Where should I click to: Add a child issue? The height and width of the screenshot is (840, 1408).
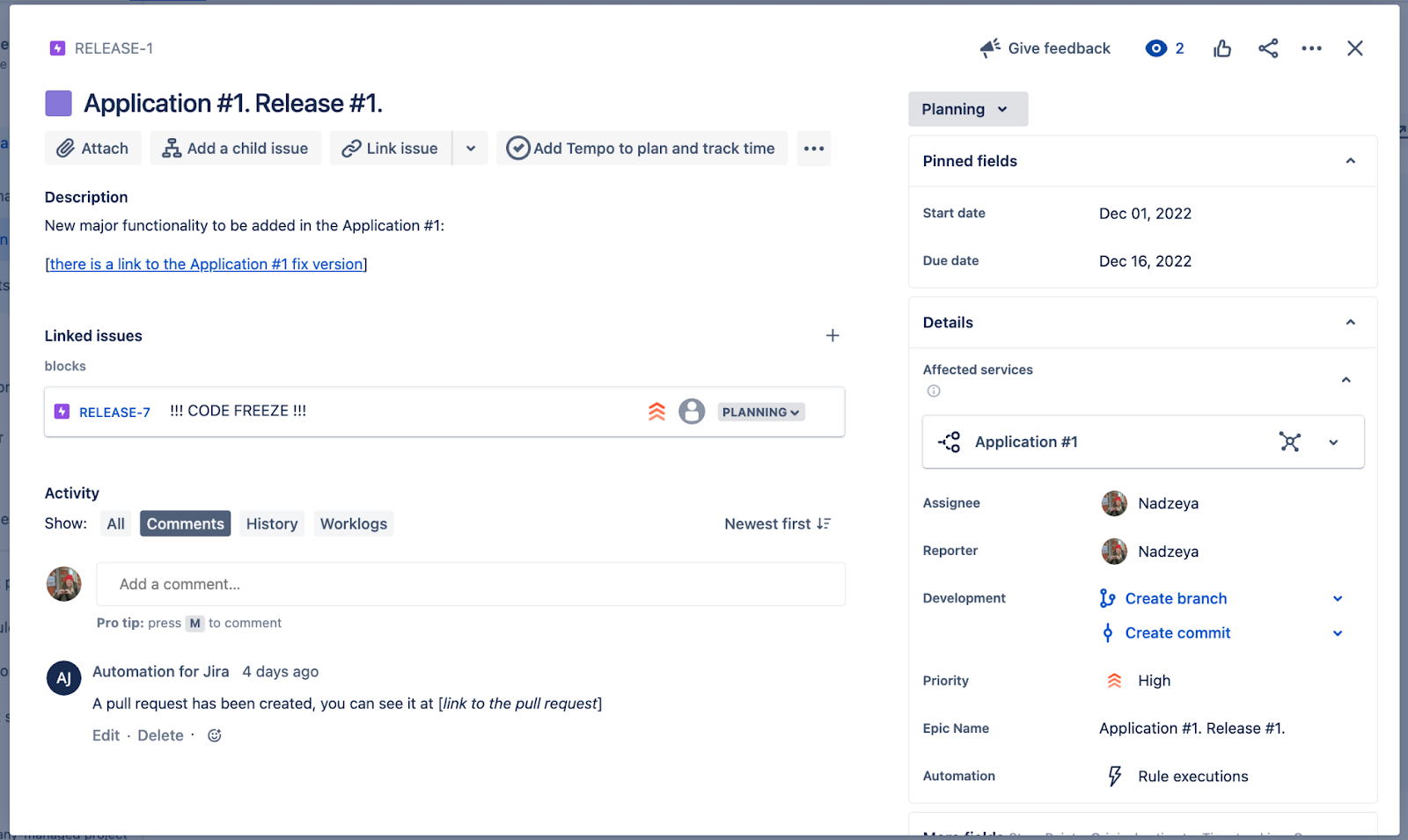click(236, 148)
